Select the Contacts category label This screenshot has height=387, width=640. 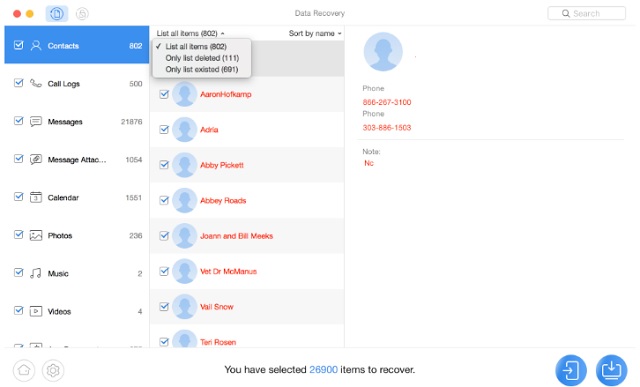click(x=63, y=46)
